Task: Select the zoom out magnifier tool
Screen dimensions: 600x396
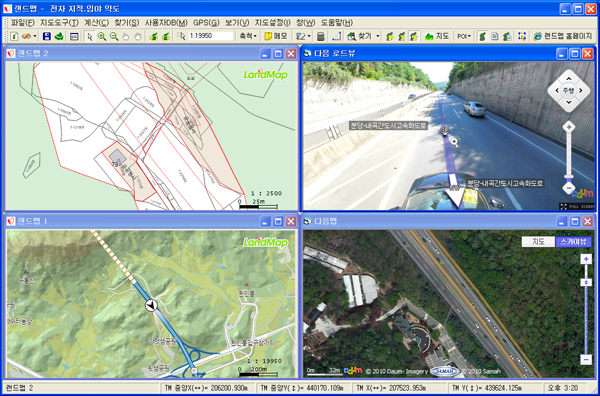Action: point(114,36)
